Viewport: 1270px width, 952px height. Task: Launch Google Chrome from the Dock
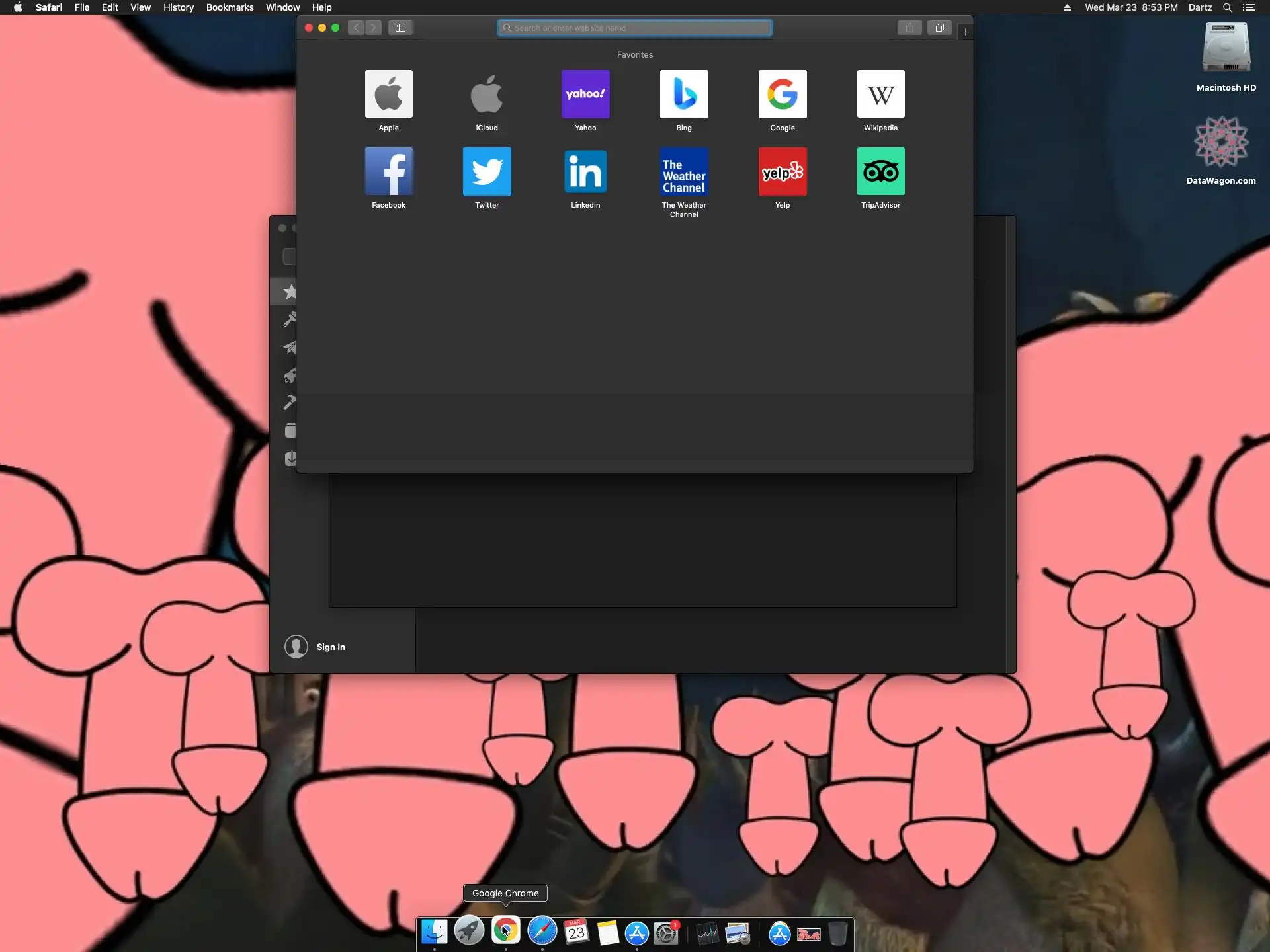click(505, 931)
